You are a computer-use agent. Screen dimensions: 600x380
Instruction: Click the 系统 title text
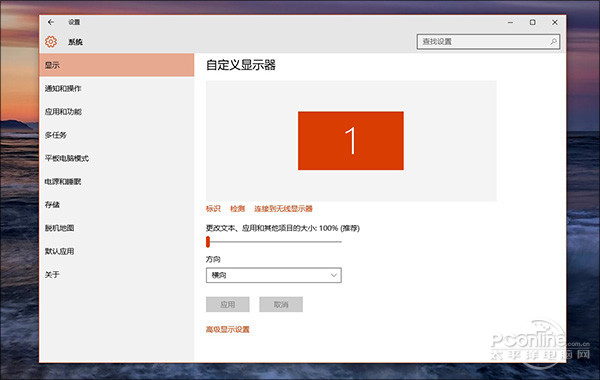tap(75, 42)
